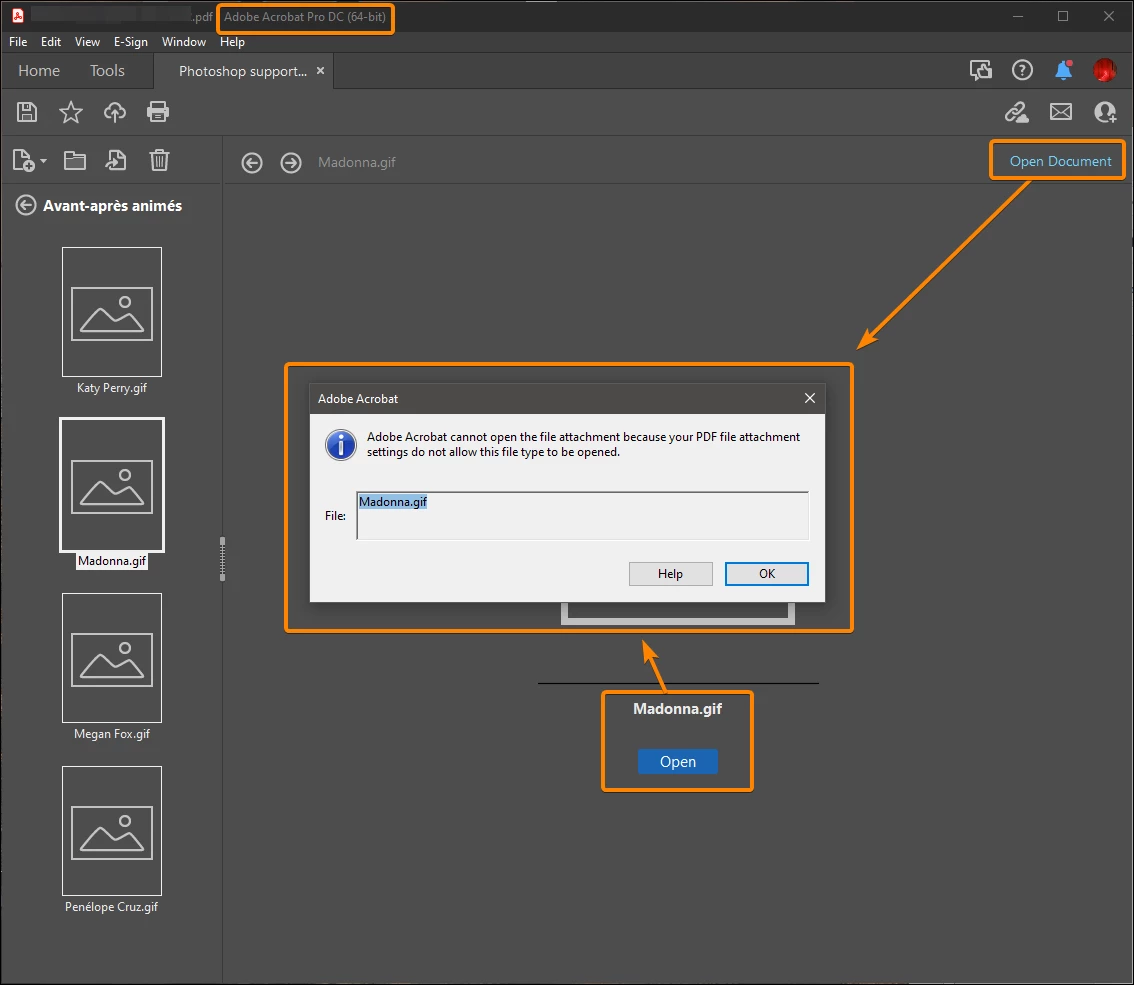Click the Megan Fox.gif file name label
Viewport: 1134px width, 985px height.
tap(112, 733)
